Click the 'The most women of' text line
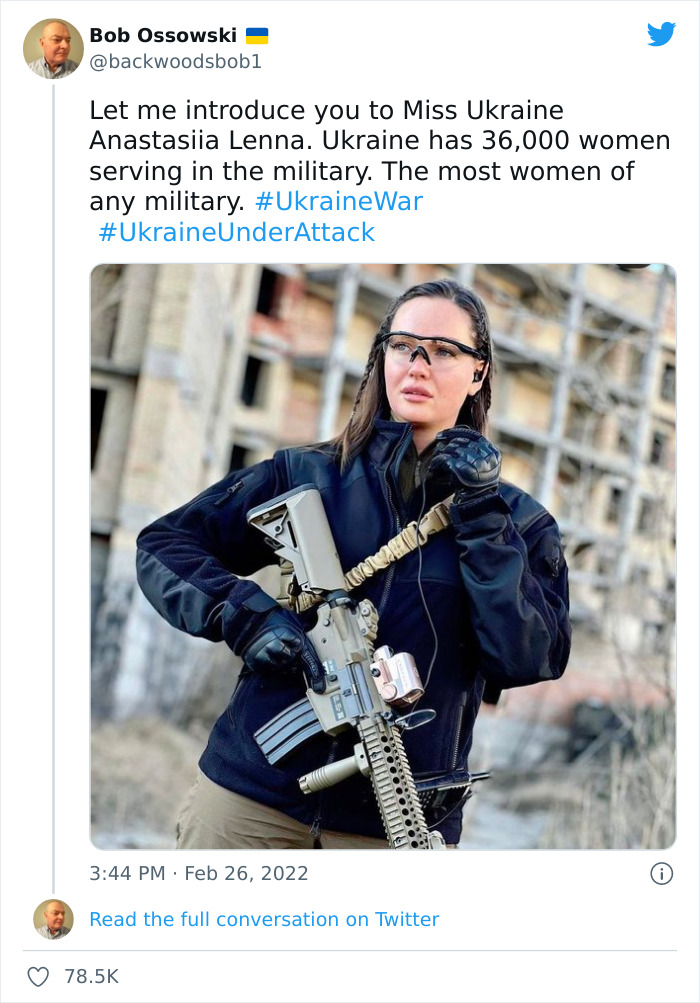This screenshot has width=700, height=1003. [518, 171]
